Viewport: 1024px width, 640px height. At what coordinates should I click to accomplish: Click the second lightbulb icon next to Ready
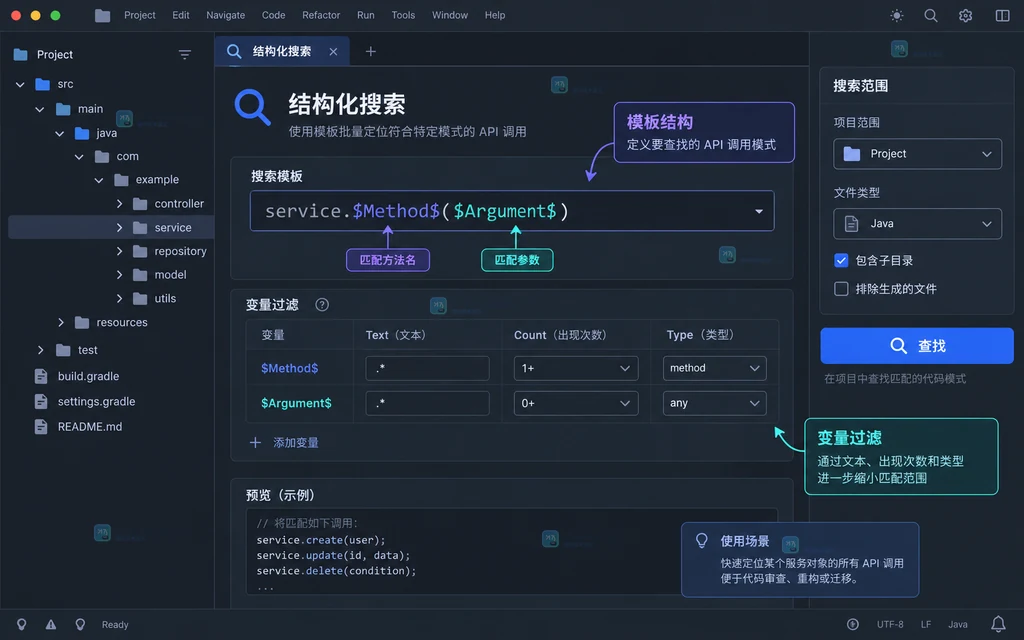tap(80, 624)
